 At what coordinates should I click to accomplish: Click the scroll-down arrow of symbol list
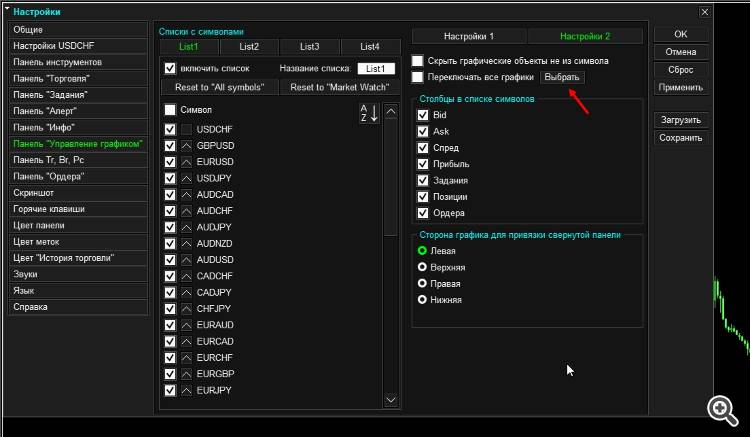coord(391,400)
